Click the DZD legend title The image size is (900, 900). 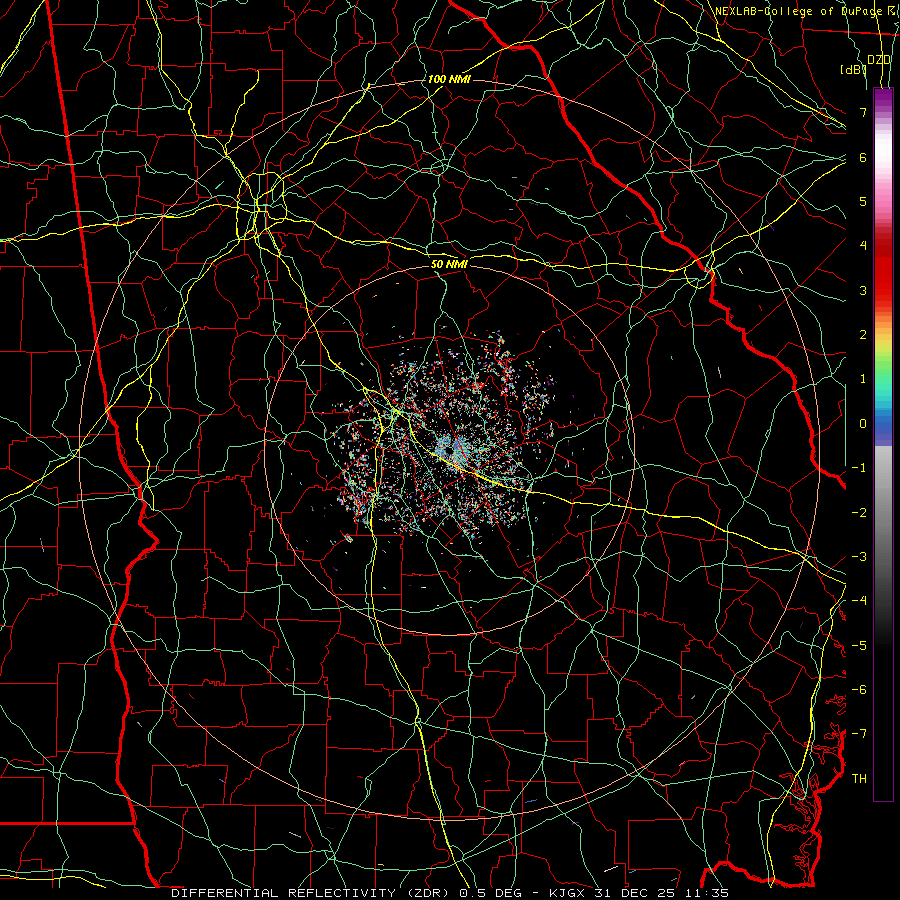(879, 60)
